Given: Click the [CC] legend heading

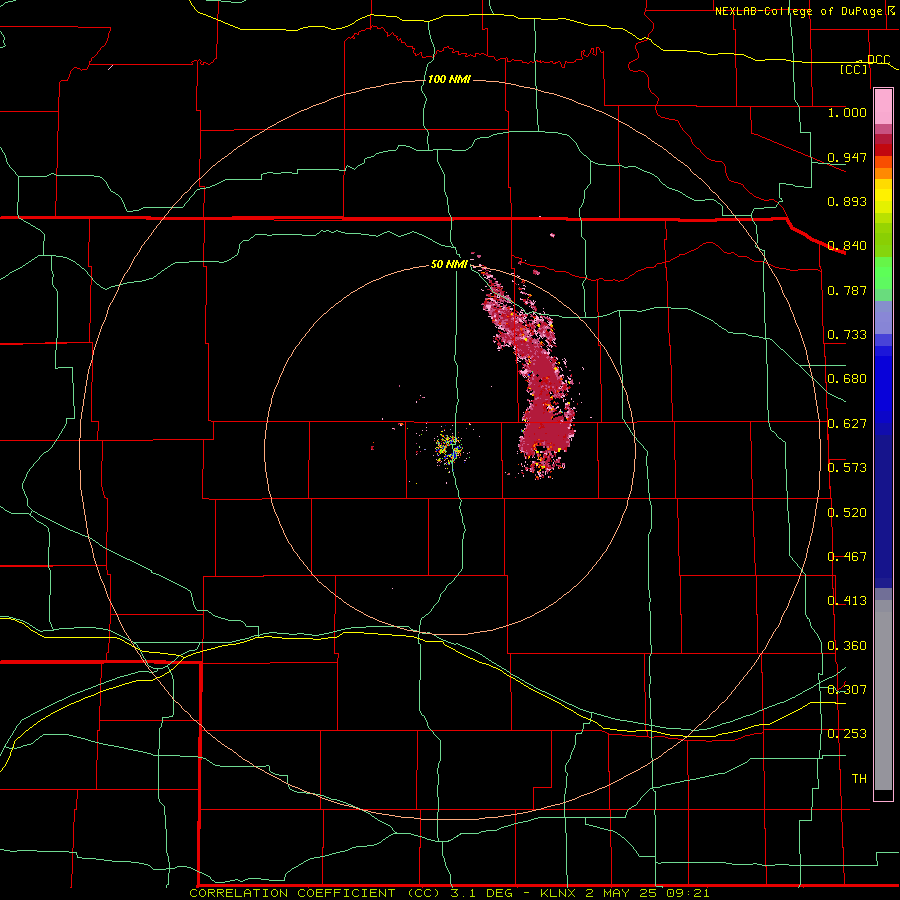Looking at the screenshot, I should pos(854,69).
